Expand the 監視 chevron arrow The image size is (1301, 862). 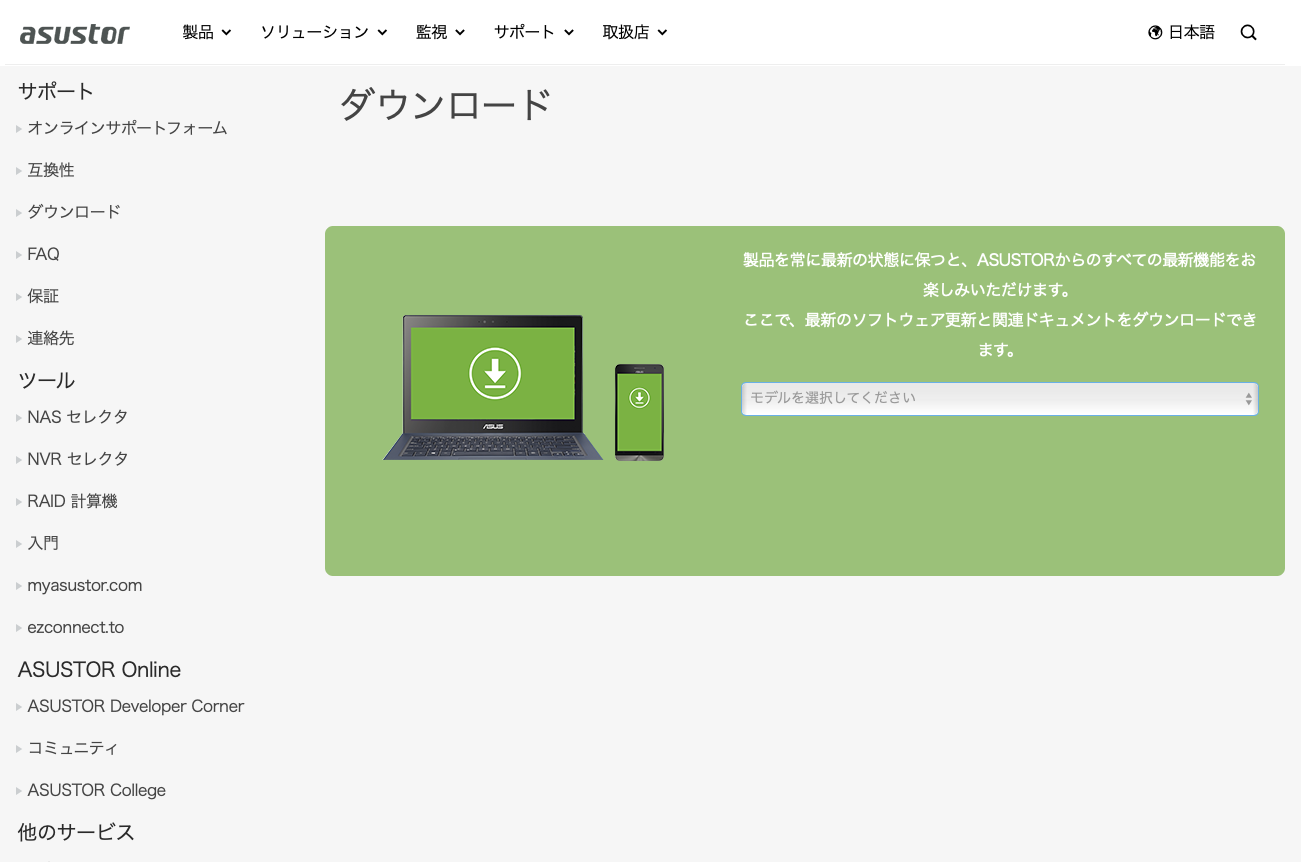(460, 33)
